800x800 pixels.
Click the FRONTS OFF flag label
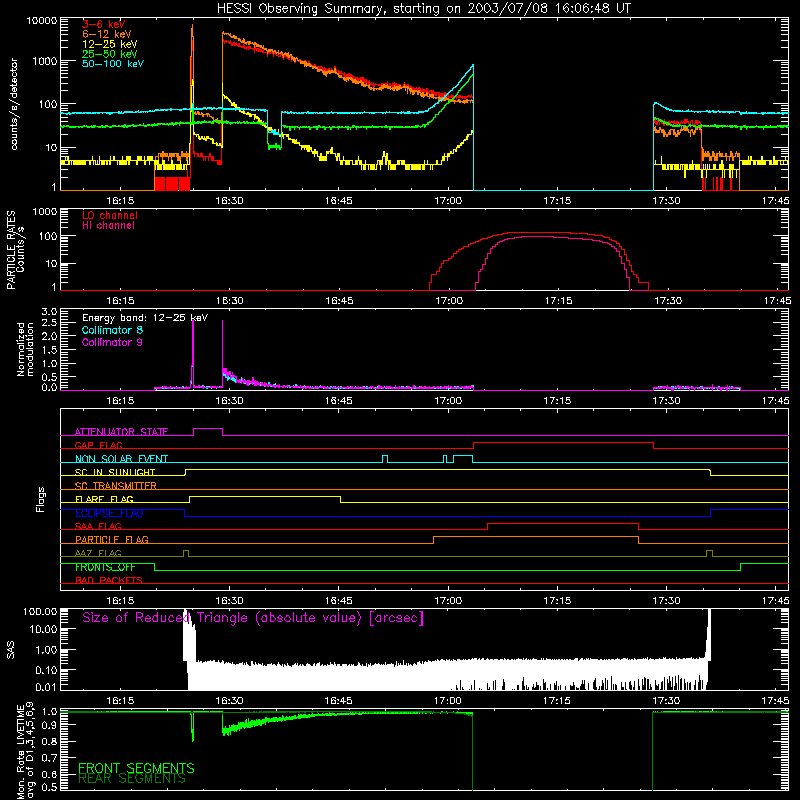105,567
